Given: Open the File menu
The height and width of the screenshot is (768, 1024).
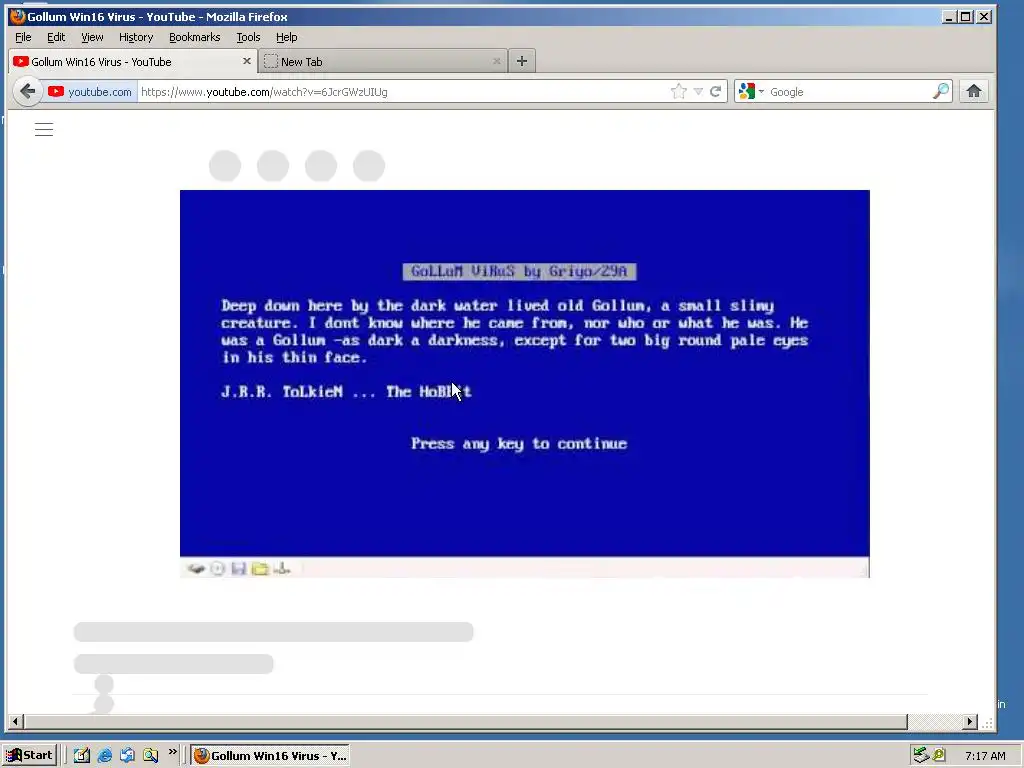Looking at the screenshot, I should pyautogui.click(x=23, y=37).
